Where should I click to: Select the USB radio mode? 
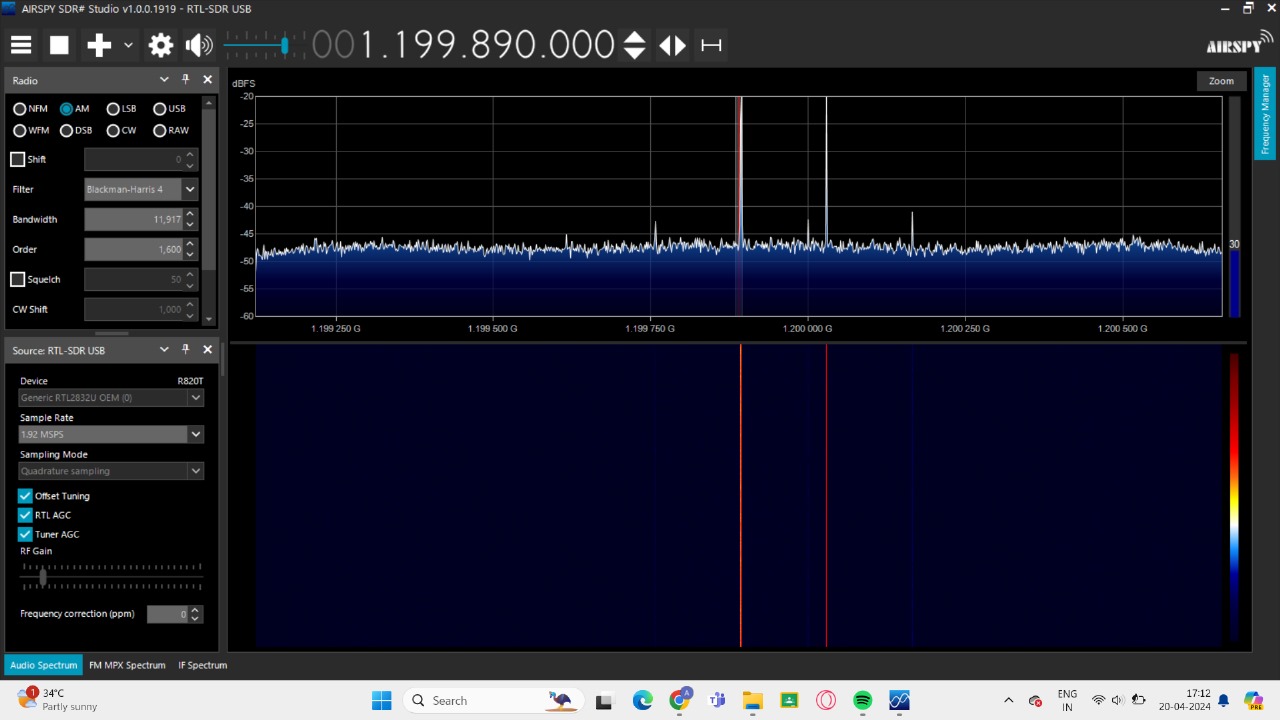click(x=160, y=109)
